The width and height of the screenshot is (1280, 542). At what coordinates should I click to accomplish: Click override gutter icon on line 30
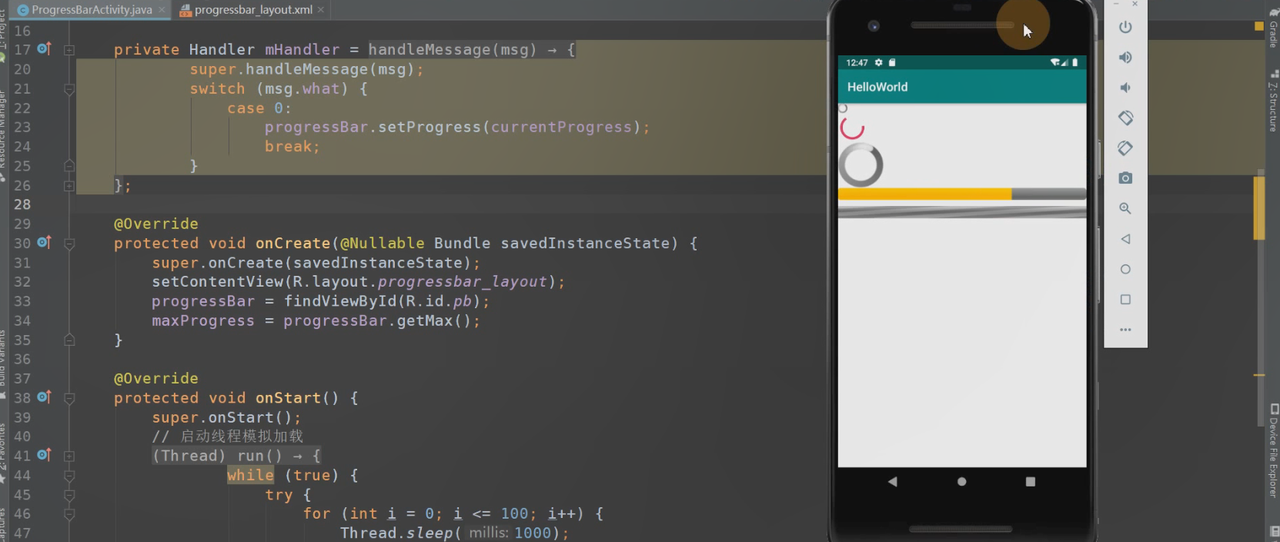[44, 243]
